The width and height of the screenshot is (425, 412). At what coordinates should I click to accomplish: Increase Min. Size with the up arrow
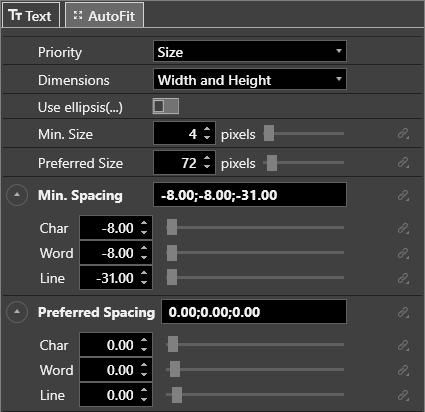[207, 129]
